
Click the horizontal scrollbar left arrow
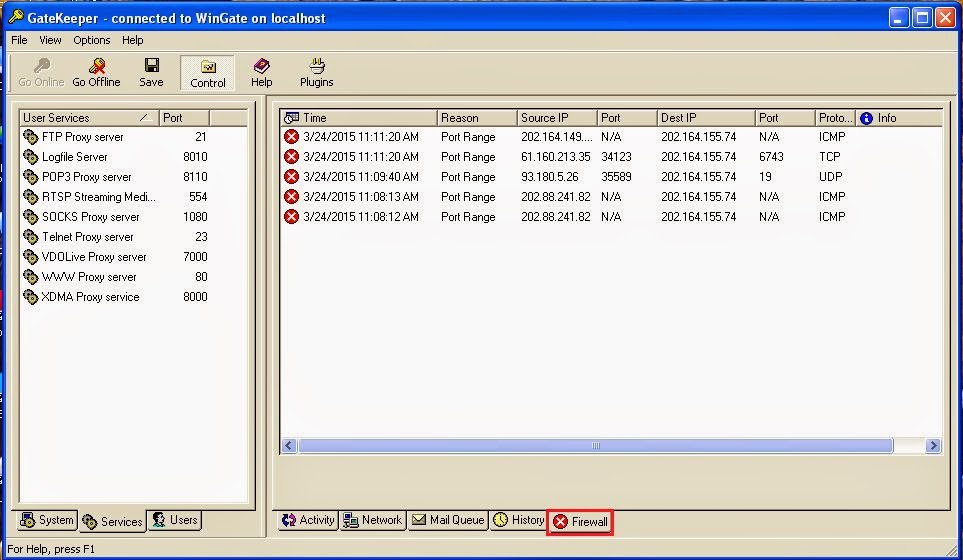(x=289, y=445)
